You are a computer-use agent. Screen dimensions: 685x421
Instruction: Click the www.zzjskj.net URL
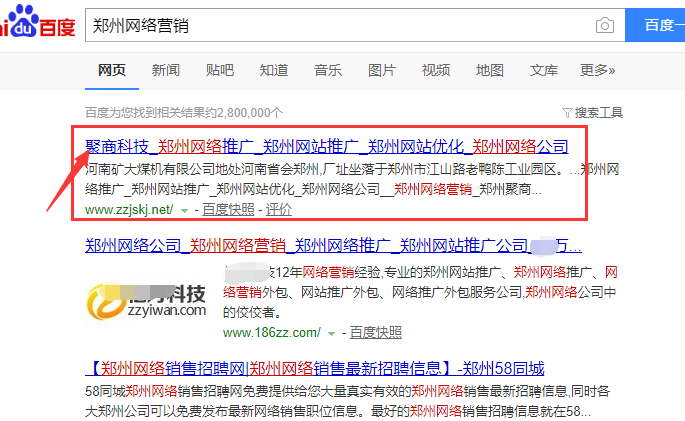129,210
